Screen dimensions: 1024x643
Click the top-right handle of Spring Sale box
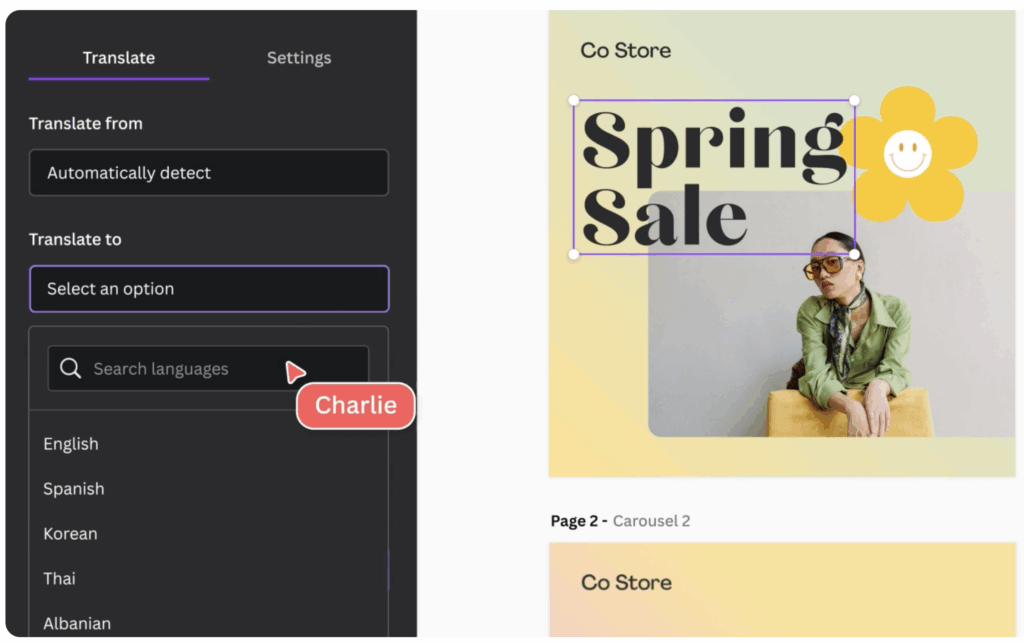[854, 100]
